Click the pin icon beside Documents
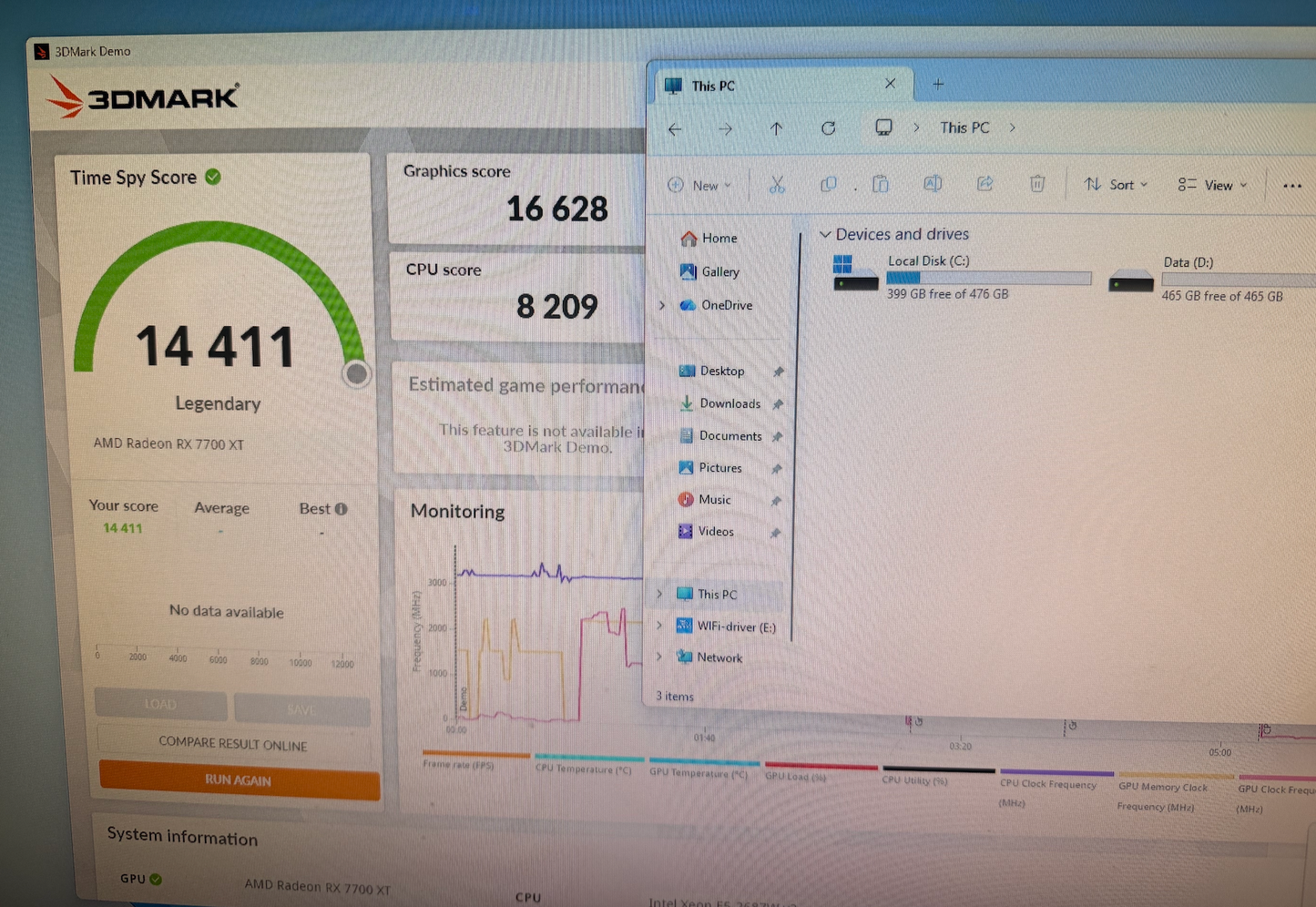The image size is (1316, 907). pos(777,437)
